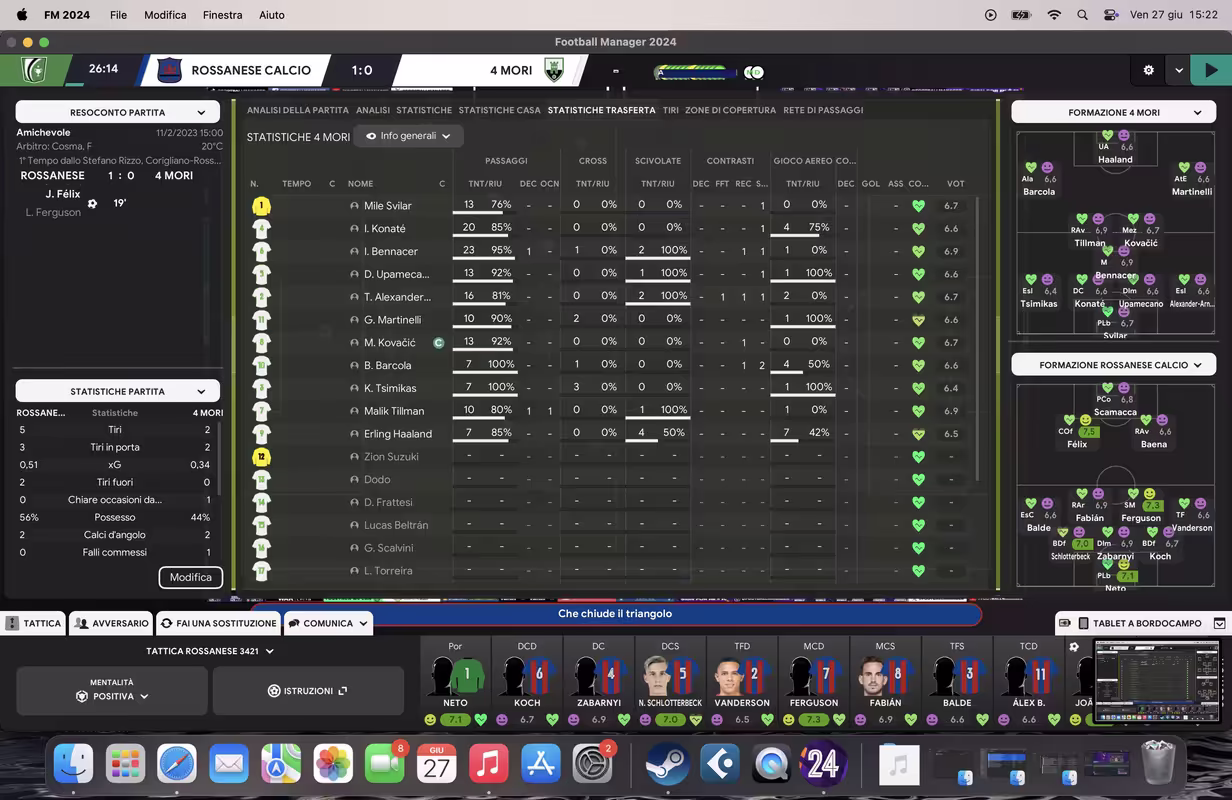1232x800 pixels.
Task: Open the Formazione Rossanese Calcio dropdown
Action: [x=1114, y=365]
